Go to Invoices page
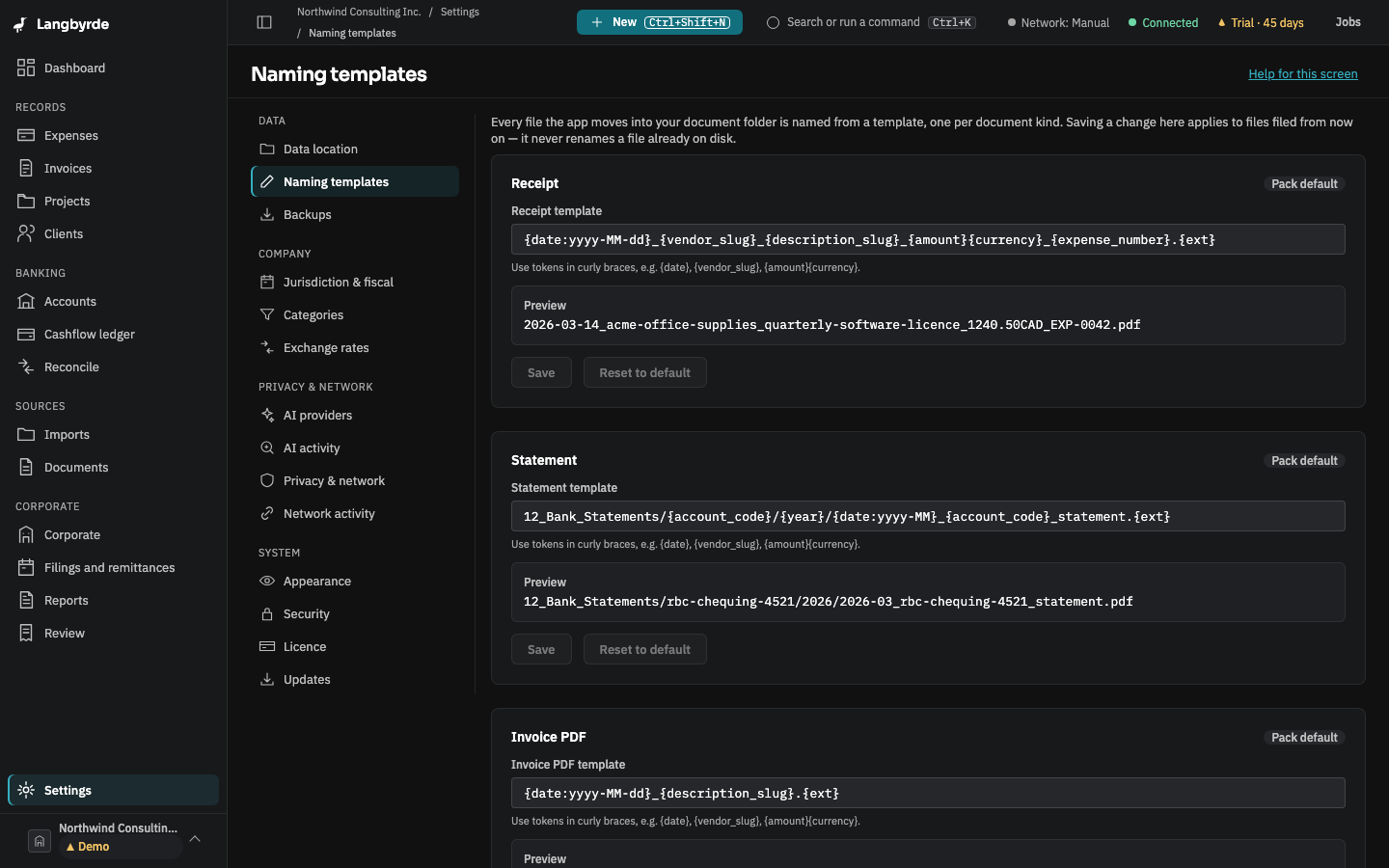Viewport: 1389px width, 868px height. click(113, 168)
